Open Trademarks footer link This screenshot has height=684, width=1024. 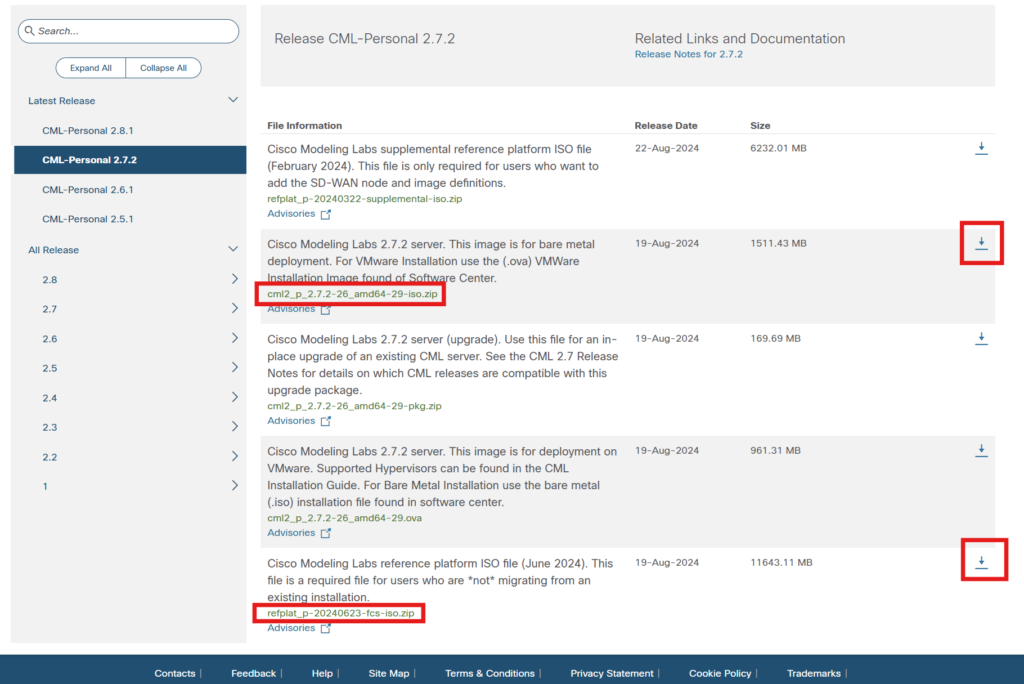coord(814,674)
